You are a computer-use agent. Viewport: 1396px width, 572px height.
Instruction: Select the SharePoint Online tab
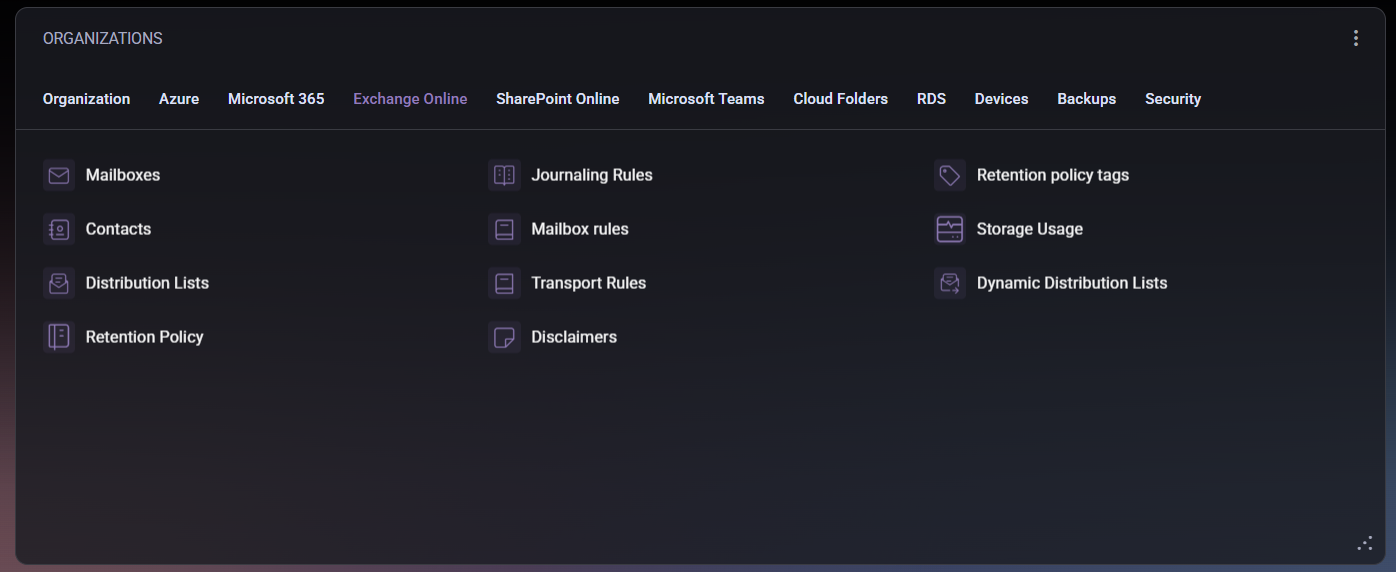(x=557, y=99)
